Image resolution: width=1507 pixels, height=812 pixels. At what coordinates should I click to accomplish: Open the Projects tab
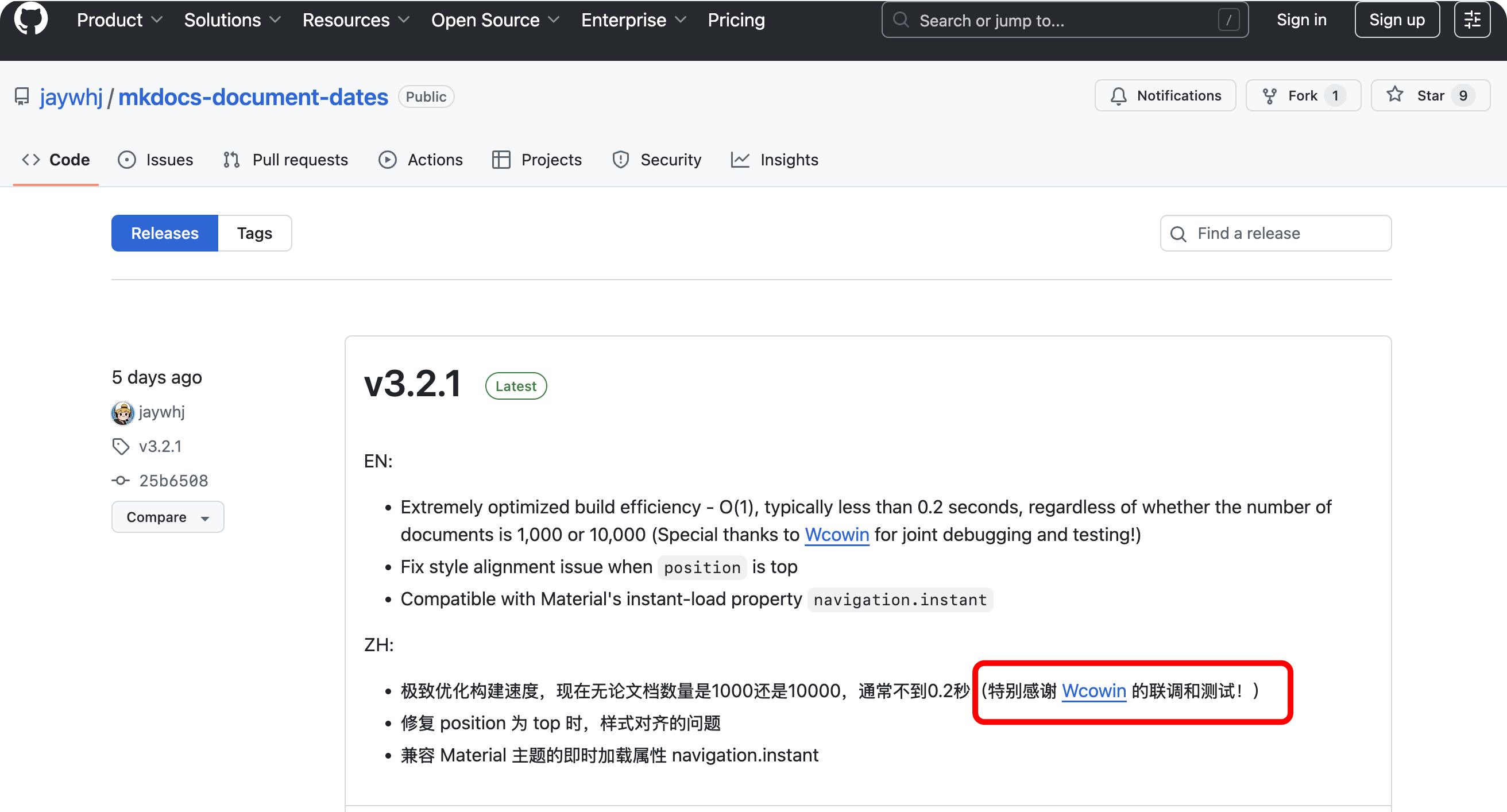tap(536, 160)
